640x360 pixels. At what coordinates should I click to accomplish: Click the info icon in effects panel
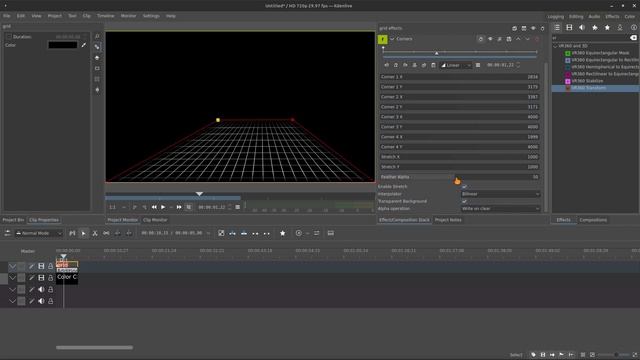click(633, 27)
